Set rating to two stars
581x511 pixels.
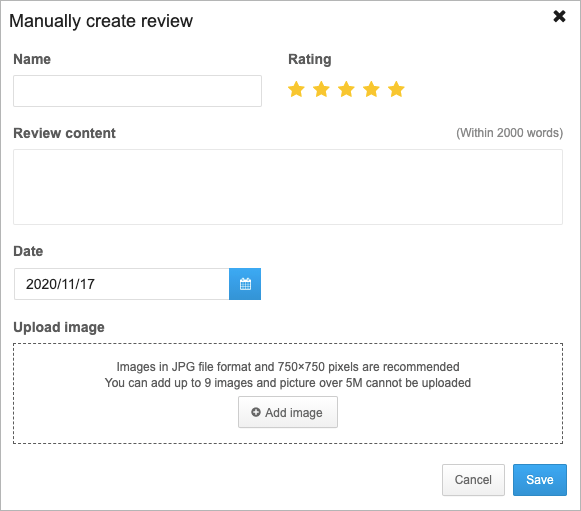pos(321,89)
